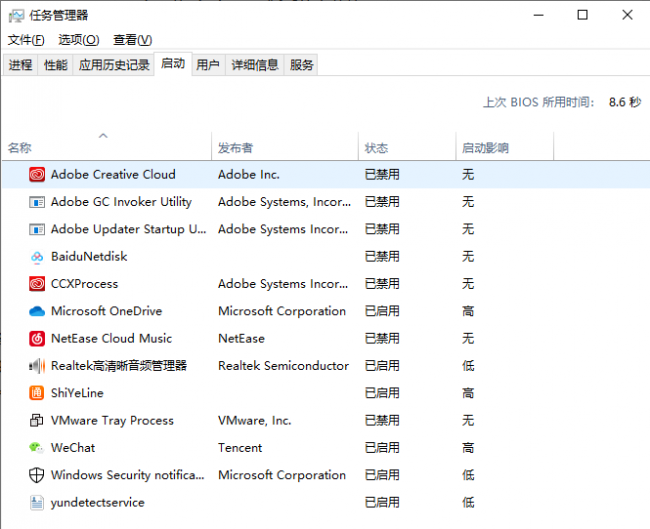Click publisher VMware, Inc.

pyautogui.click(x=255, y=421)
